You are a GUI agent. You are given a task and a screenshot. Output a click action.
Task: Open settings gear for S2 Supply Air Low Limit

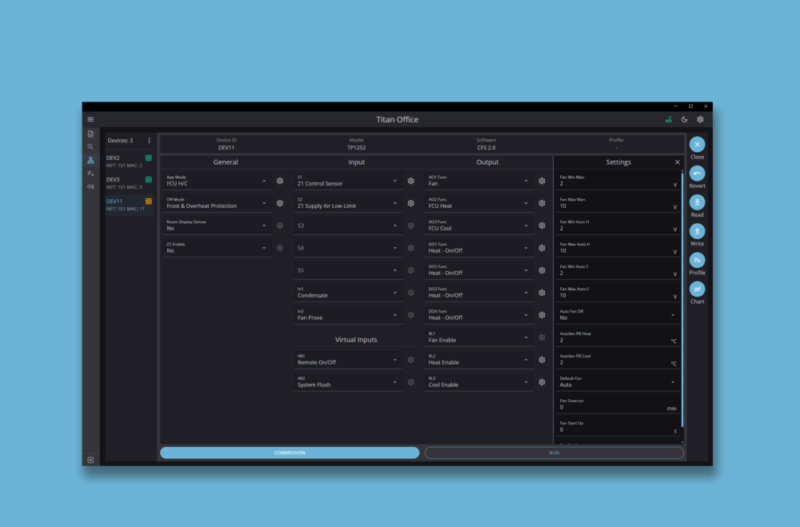[x=411, y=203]
